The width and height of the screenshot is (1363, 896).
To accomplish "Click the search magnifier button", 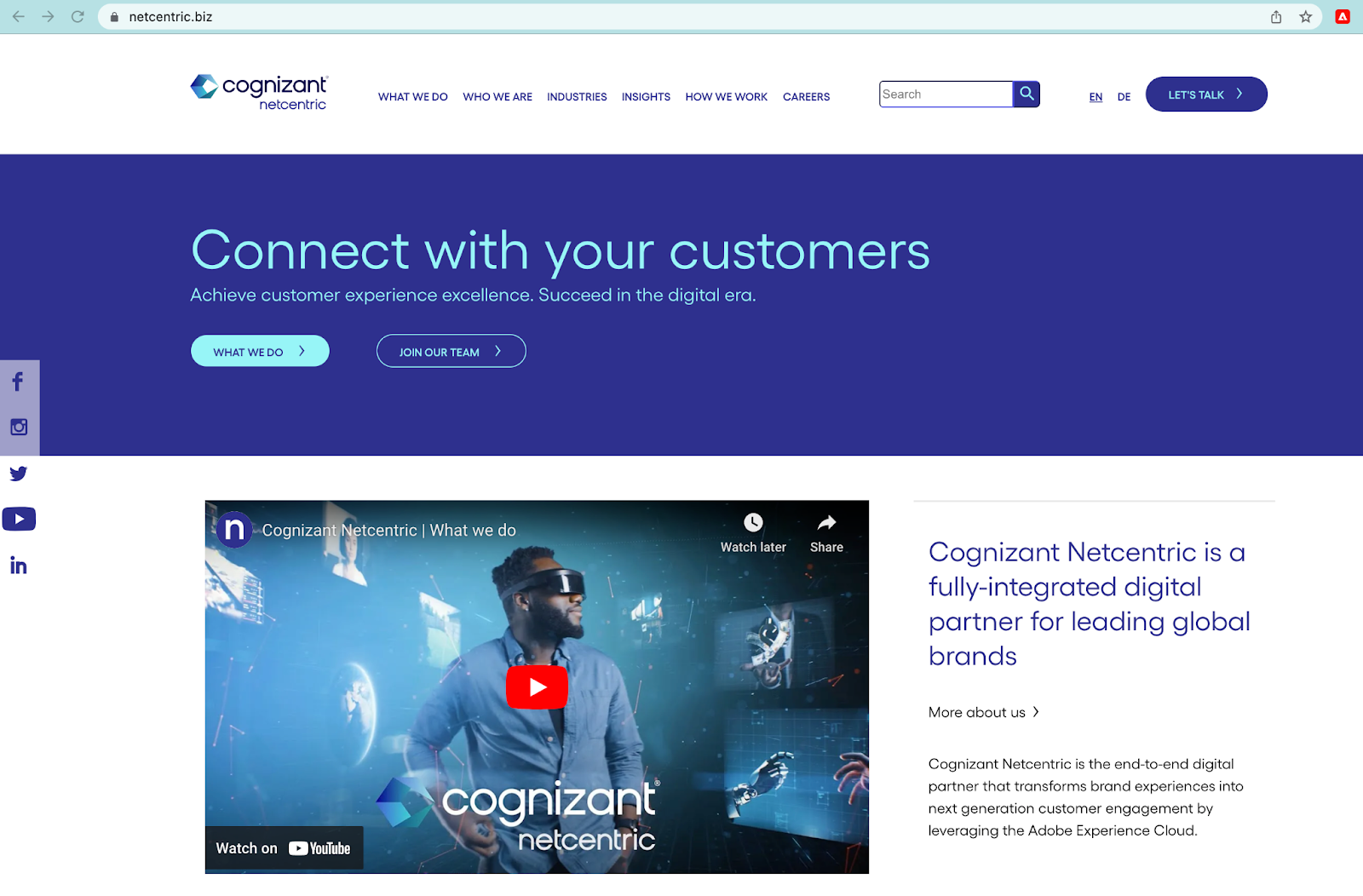I will click(x=1027, y=94).
